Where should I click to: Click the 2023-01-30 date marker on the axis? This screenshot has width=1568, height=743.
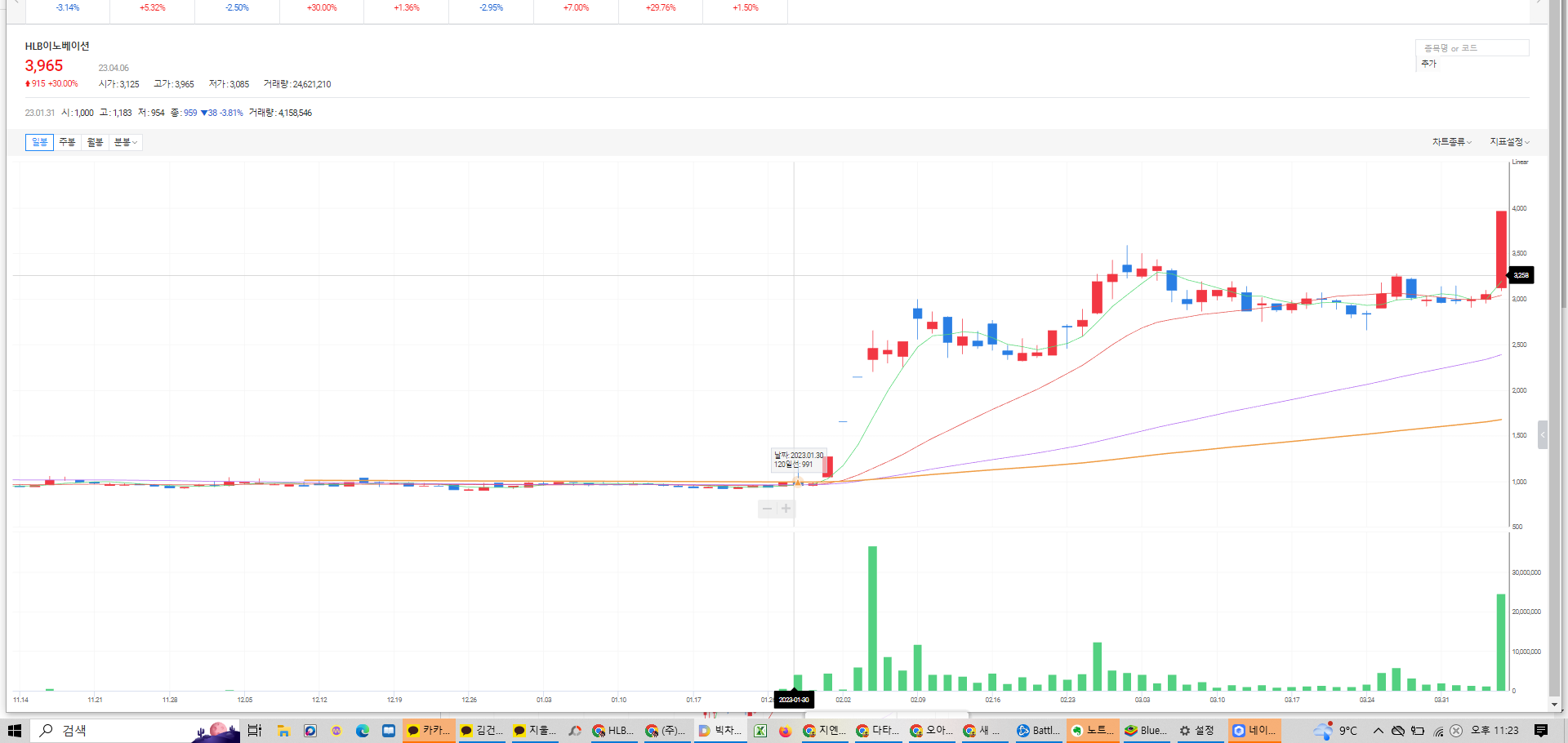pos(793,700)
